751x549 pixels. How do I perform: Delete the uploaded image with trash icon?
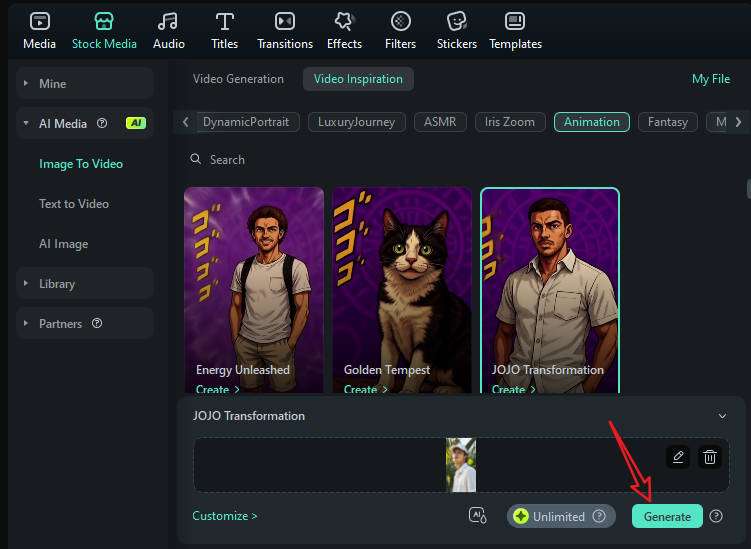coord(710,457)
